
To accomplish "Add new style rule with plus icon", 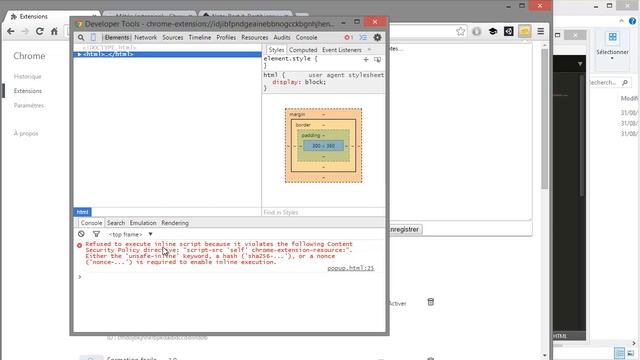I will click(366, 60).
